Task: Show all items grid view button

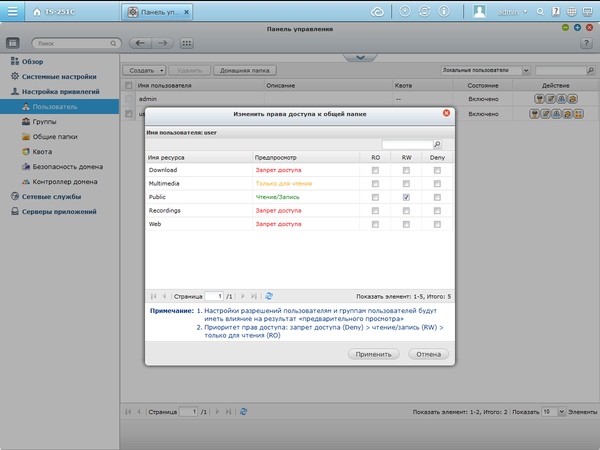Action: click(186, 43)
